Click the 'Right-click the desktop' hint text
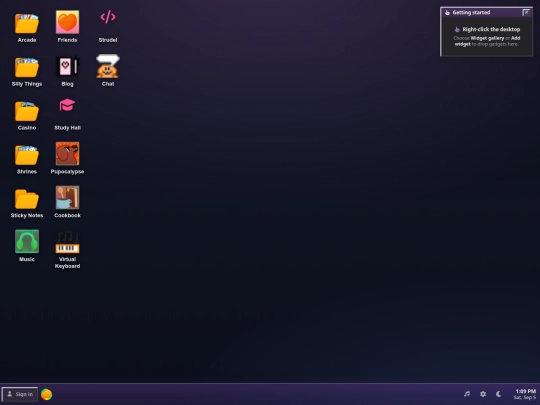Screen dimensions: 540x405 coord(491,29)
